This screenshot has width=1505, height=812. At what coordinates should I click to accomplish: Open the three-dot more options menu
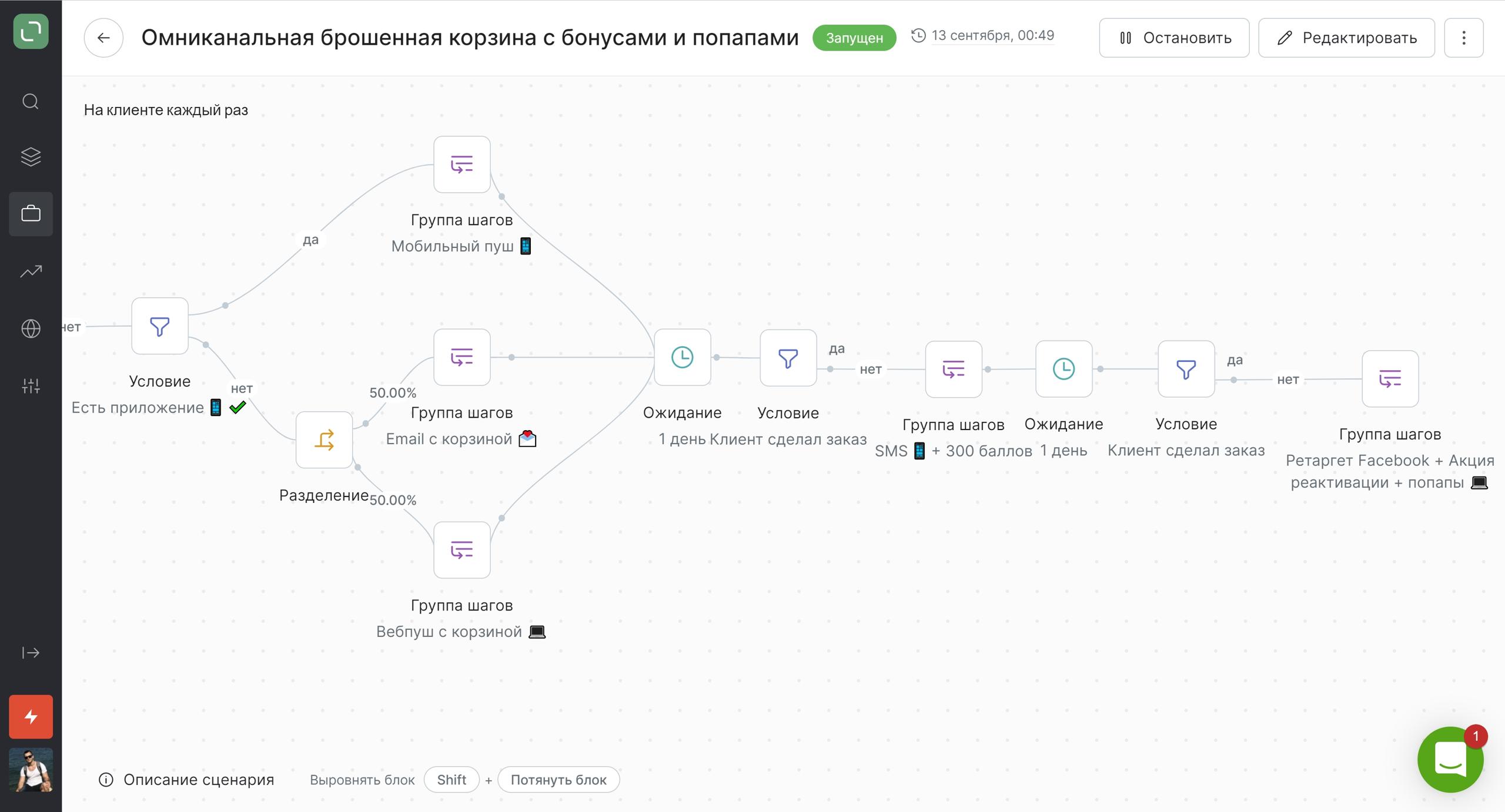[x=1463, y=38]
